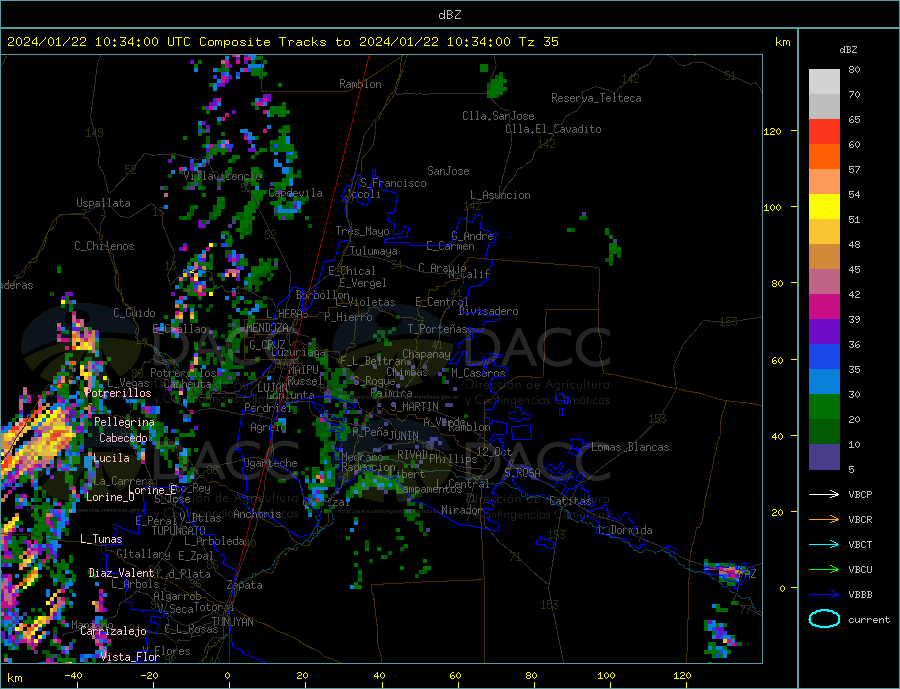Screen dimensions: 900x689
Task: Click the Capdevila map label
Action: 296,193
